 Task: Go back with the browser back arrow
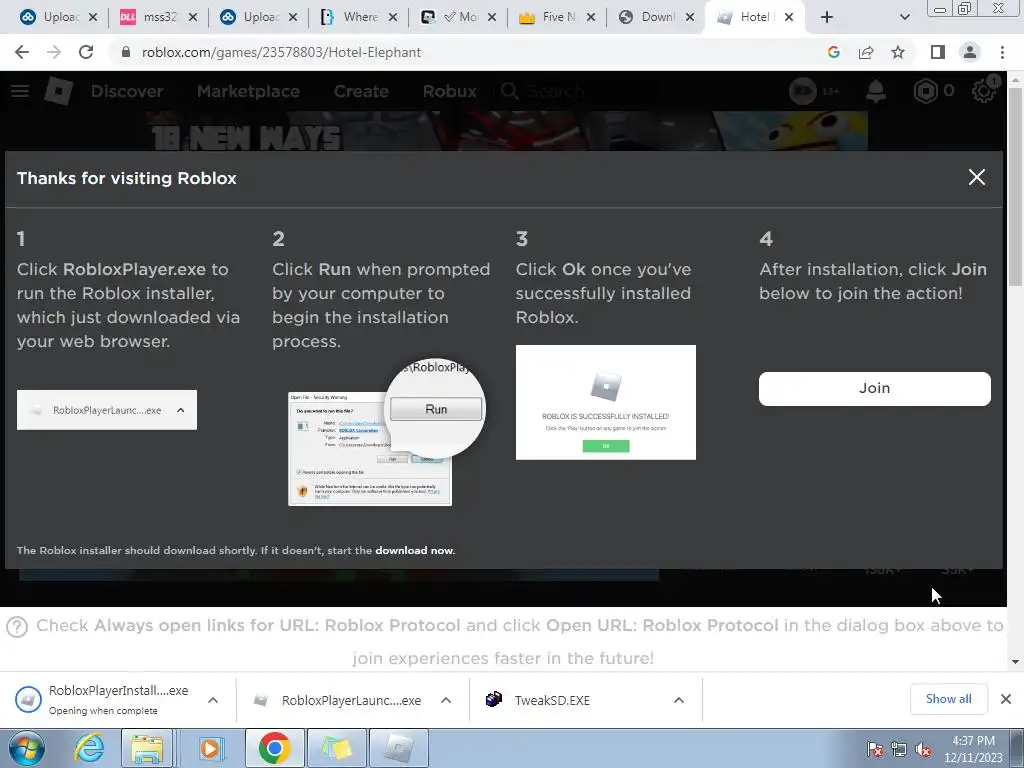pos(22,52)
